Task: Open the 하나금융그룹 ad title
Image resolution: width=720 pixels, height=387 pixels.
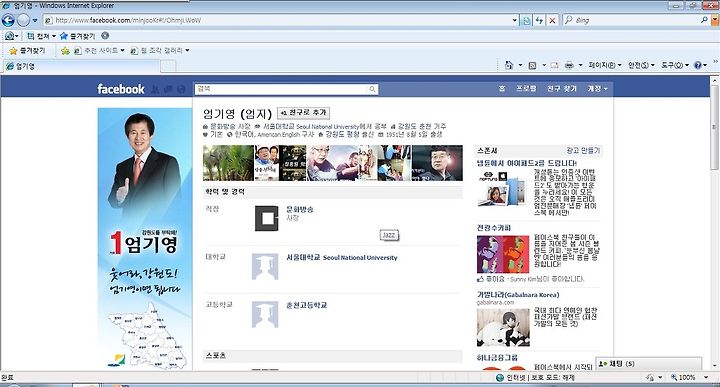Action: click(x=497, y=357)
